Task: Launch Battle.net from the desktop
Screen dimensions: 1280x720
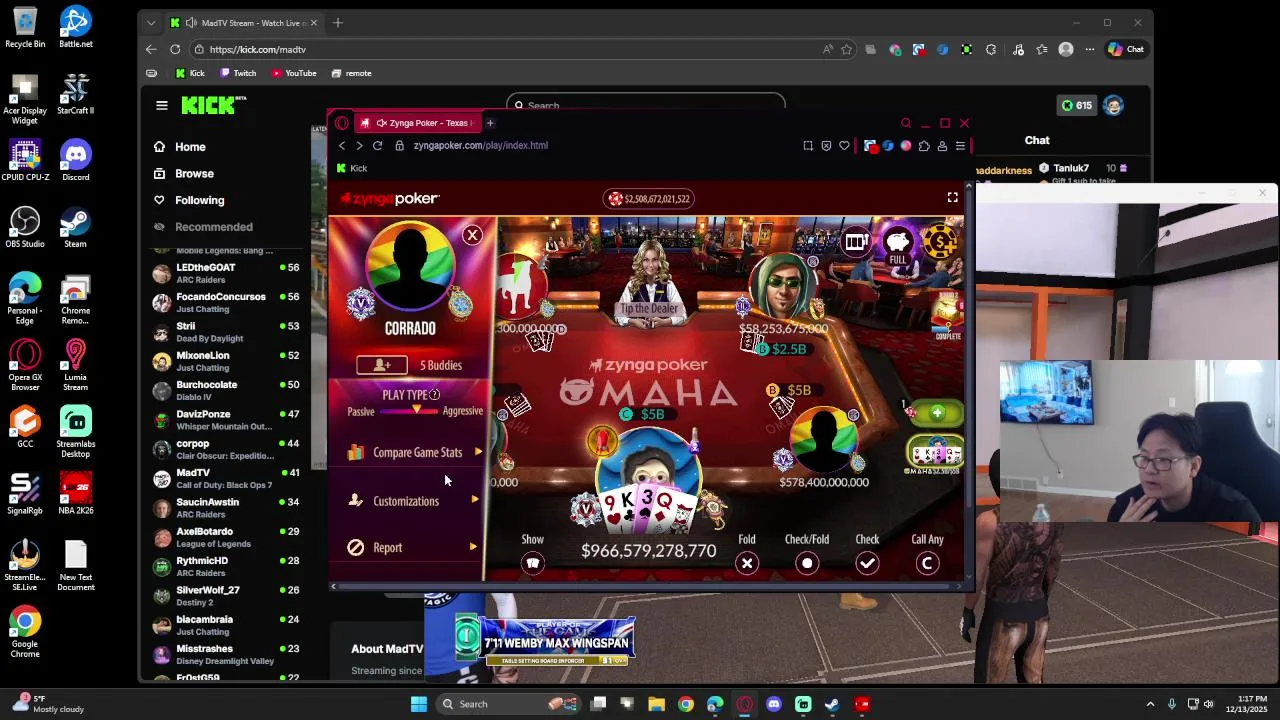Action: pyautogui.click(x=75, y=28)
